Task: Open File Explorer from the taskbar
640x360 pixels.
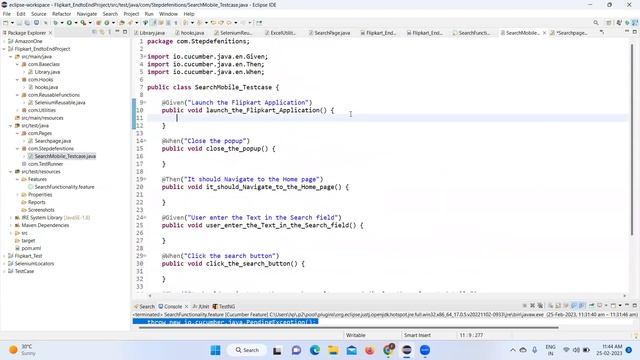Action: click(x=333, y=350)
